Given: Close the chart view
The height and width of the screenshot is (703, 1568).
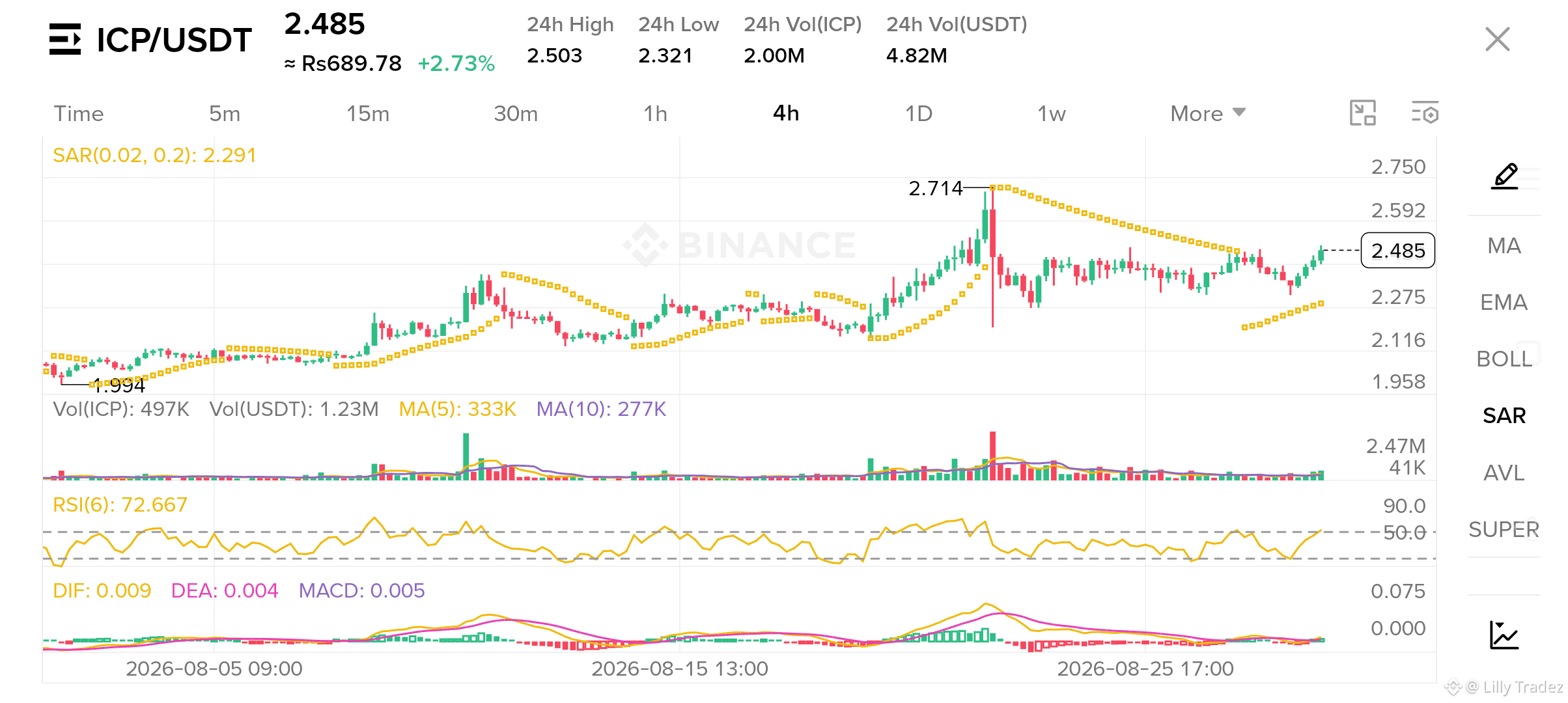Looking at the screenshot, I should click(x=1497, y=39).
